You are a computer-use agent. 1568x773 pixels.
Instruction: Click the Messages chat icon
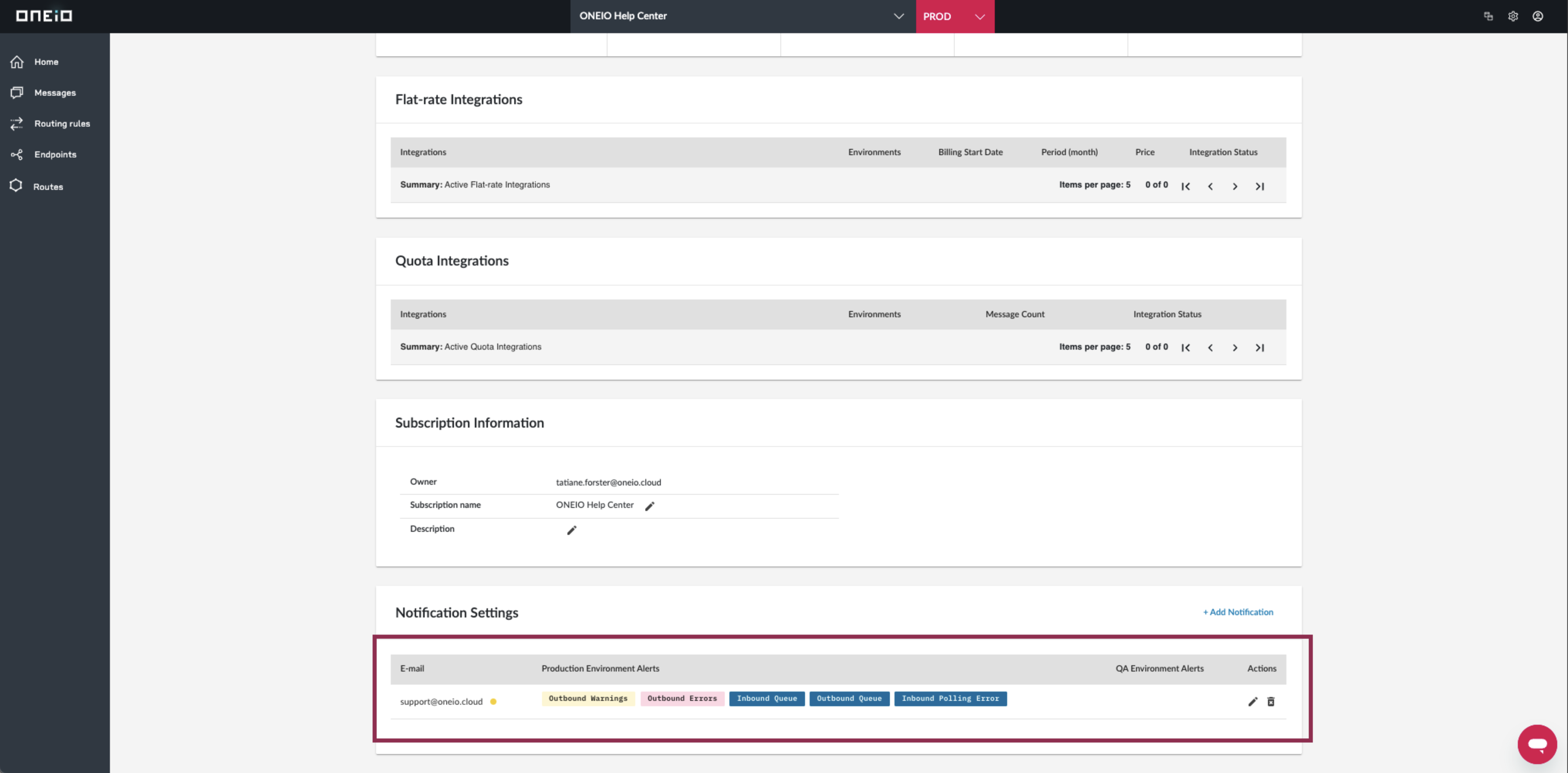(17, 93)
